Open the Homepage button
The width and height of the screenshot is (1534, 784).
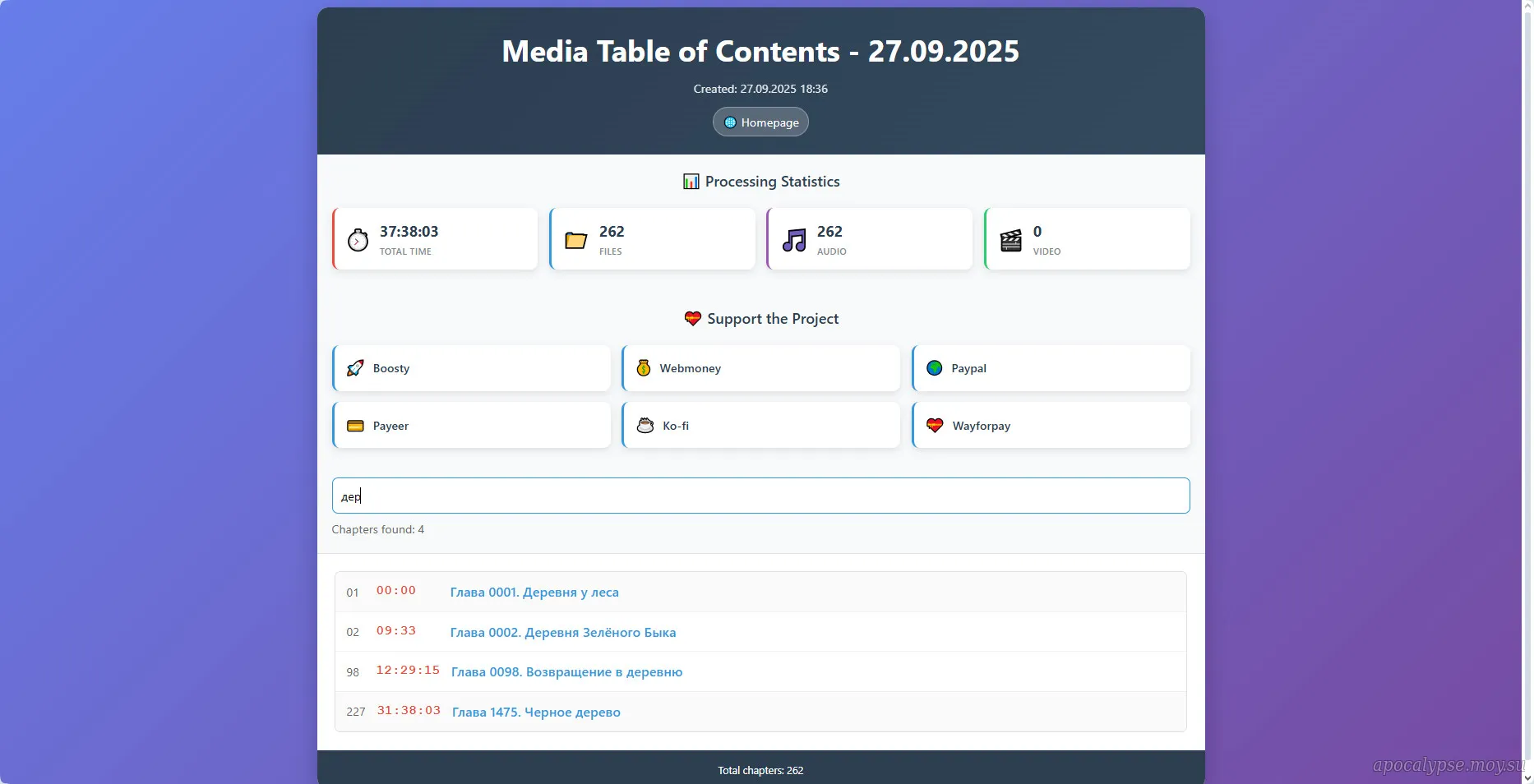pyautogui.click(x=760, y=122)
